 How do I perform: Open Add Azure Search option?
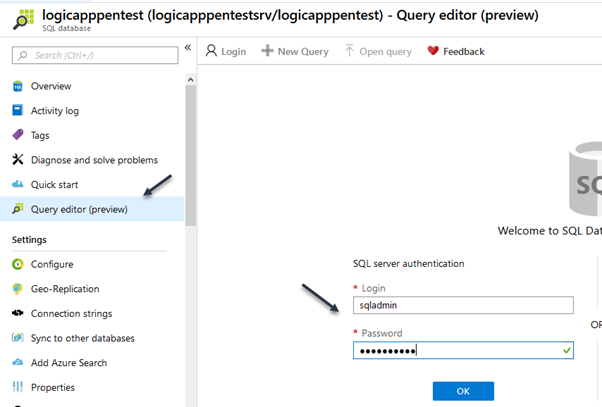click(x=68, y=363)
